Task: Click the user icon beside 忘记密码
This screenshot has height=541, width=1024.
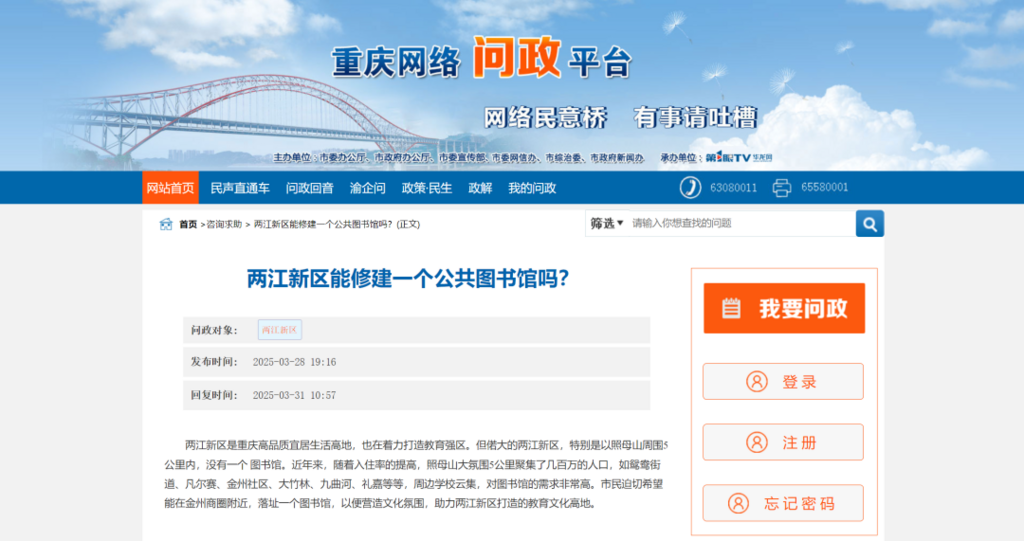Action: click(x=738, y=504)
